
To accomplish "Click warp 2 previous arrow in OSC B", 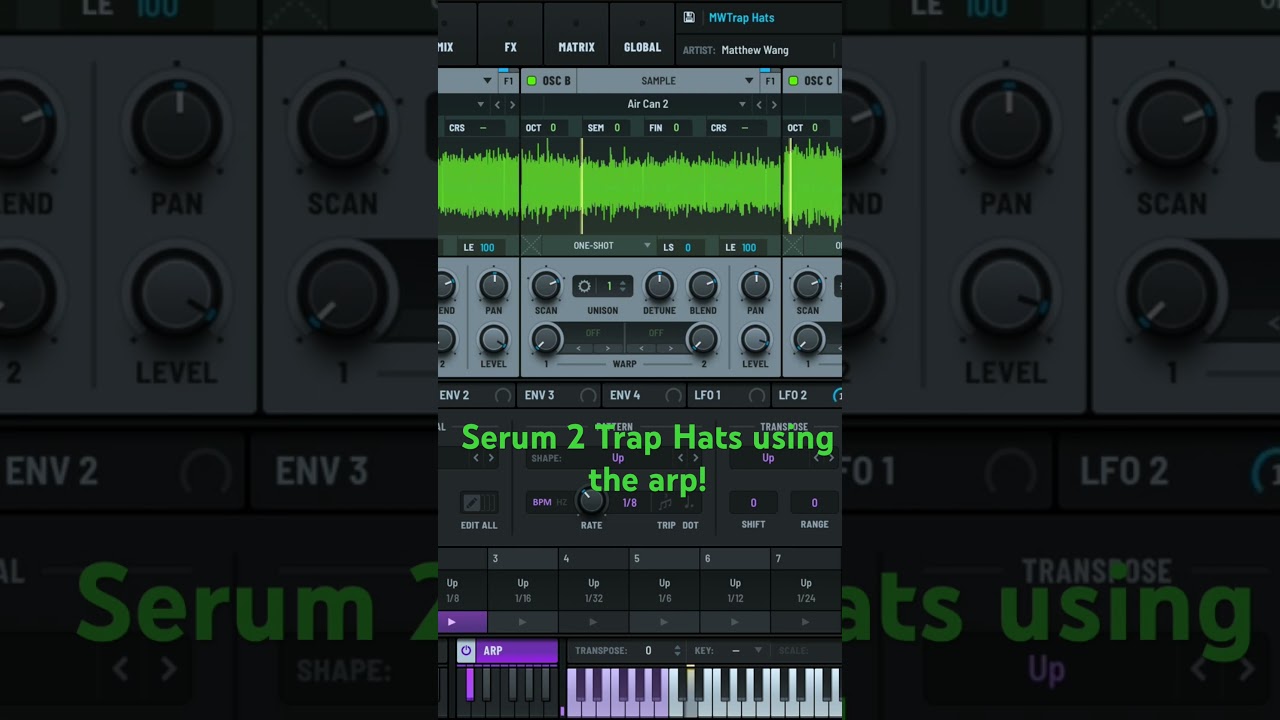I will point(643,349).
